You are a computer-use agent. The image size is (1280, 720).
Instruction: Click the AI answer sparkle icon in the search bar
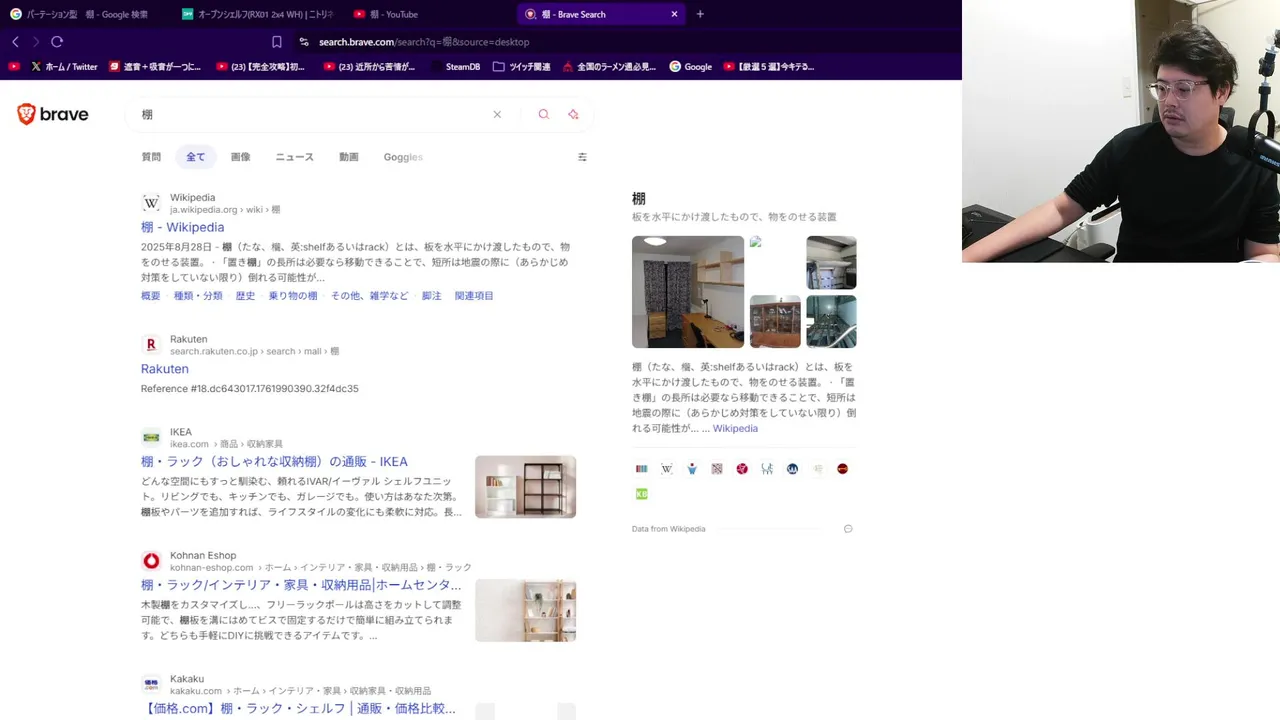click(573, 114)
